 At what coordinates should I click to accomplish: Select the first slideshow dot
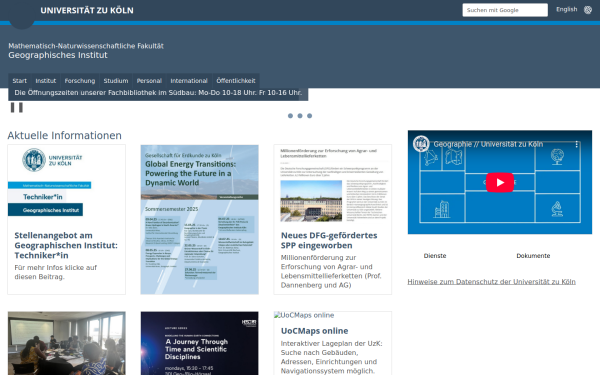point(290,116)
